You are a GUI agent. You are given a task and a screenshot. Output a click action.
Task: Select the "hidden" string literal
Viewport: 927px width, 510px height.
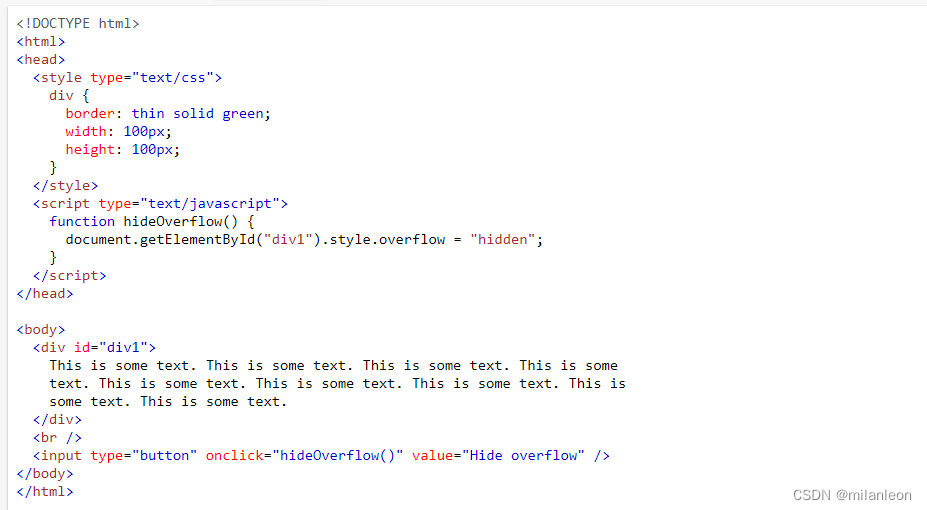coord(503,239)
